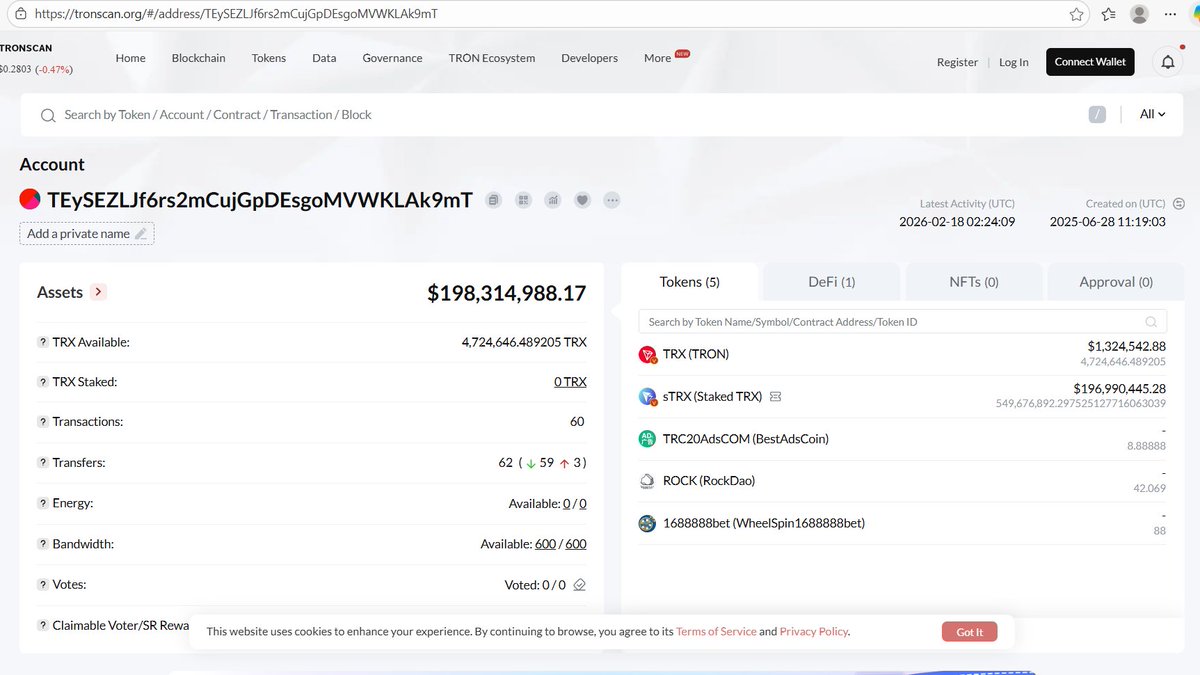Click the pencil icon in Add a private name
The width and height of the screenshot is (1200, 675).
pyautogui.click(x=141, y=234)
